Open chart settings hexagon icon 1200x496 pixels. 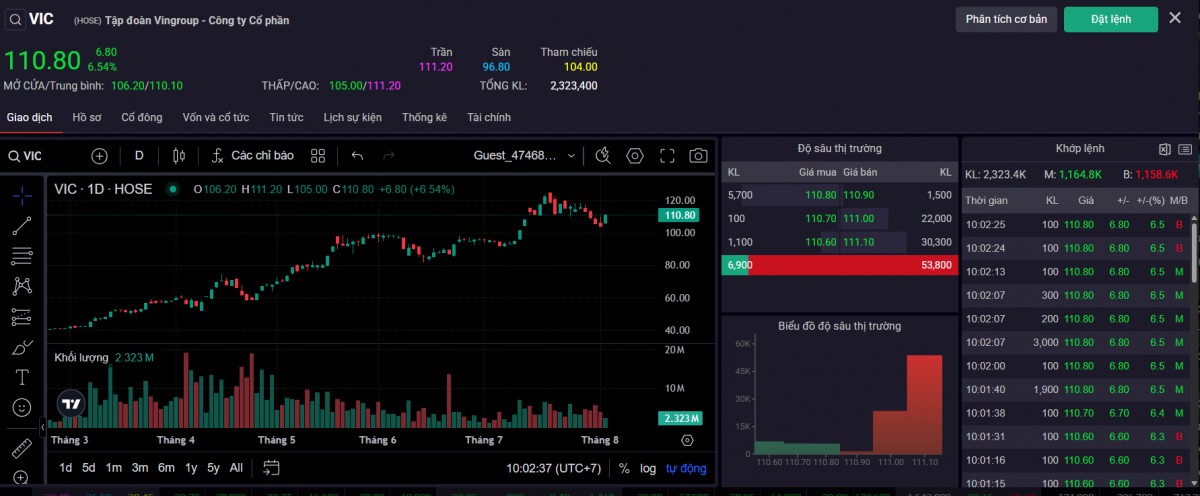point(634,156)
